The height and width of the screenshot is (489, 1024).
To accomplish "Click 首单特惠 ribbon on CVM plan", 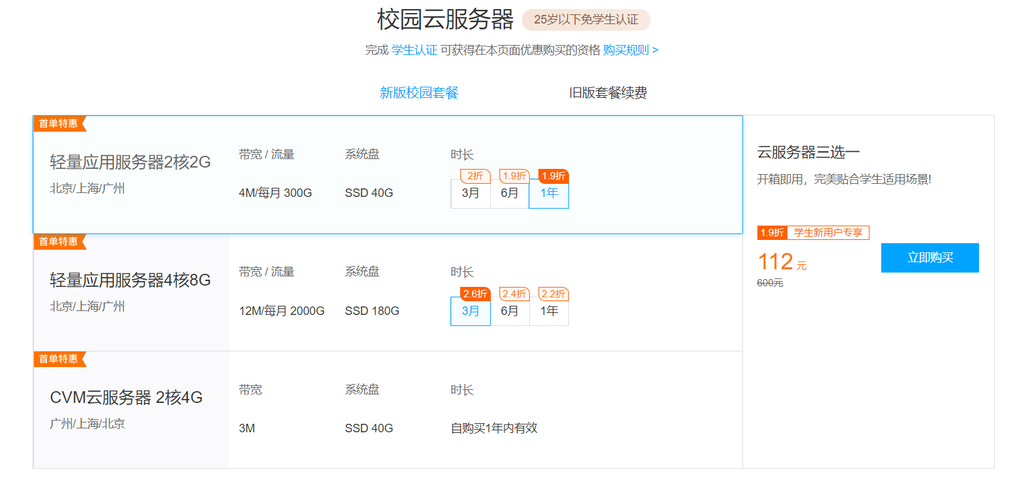I will 59,359.
